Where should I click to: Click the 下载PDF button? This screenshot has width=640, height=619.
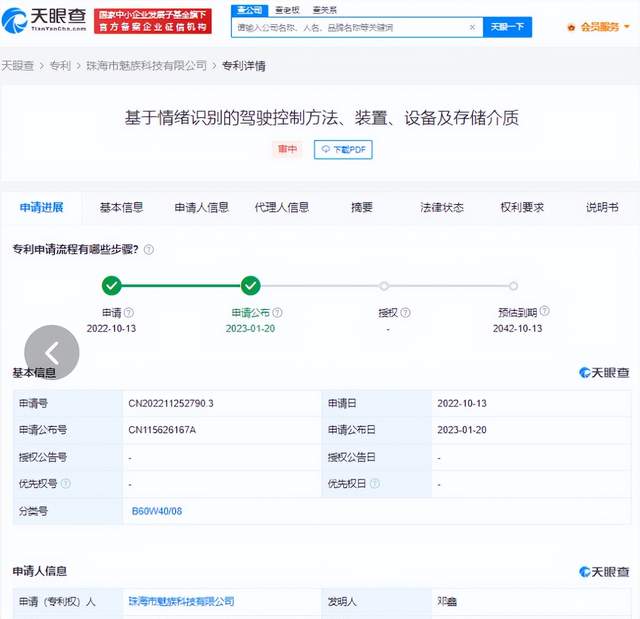(x=343, y=149)
